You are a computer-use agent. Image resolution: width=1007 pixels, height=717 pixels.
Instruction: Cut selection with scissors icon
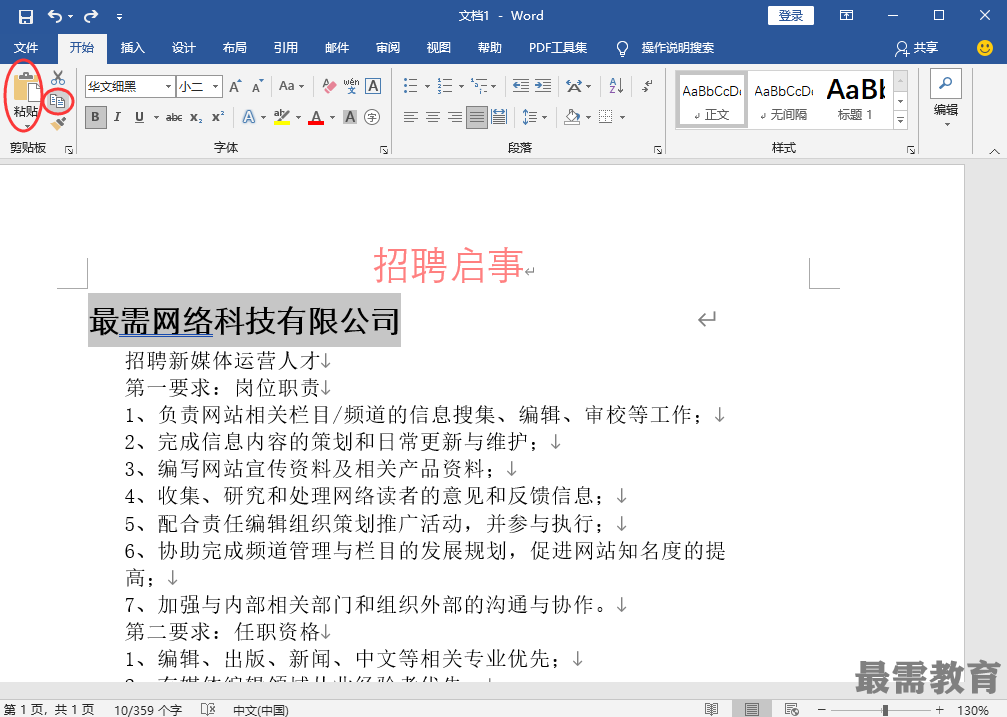tap(58, 78)
